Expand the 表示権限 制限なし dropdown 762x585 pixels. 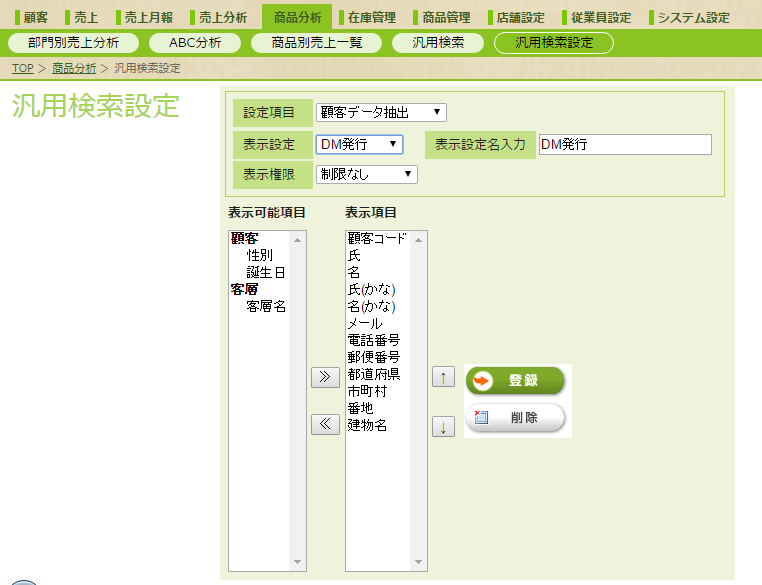click(366, 174)
